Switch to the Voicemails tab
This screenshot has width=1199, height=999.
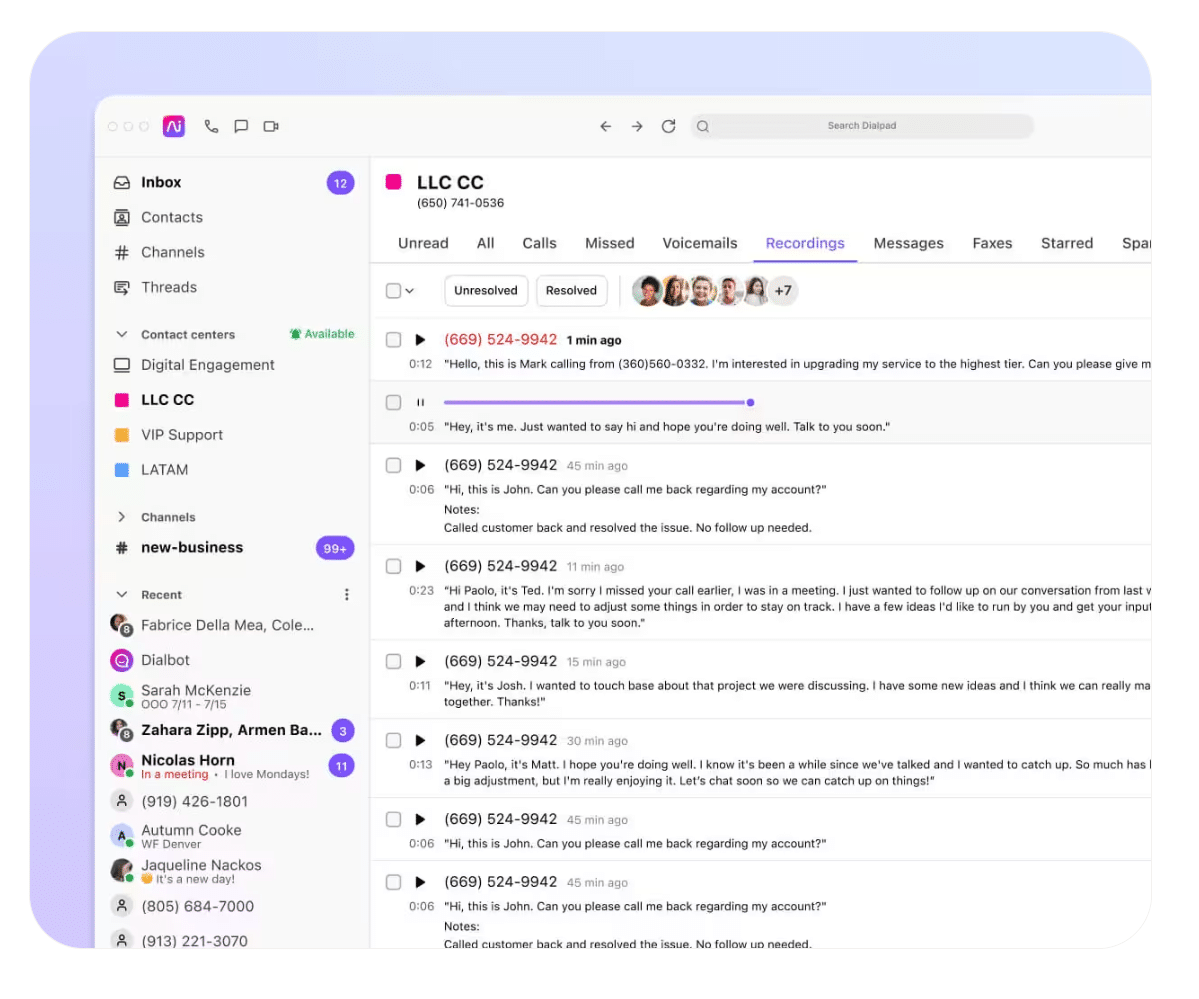click(700, 243)
